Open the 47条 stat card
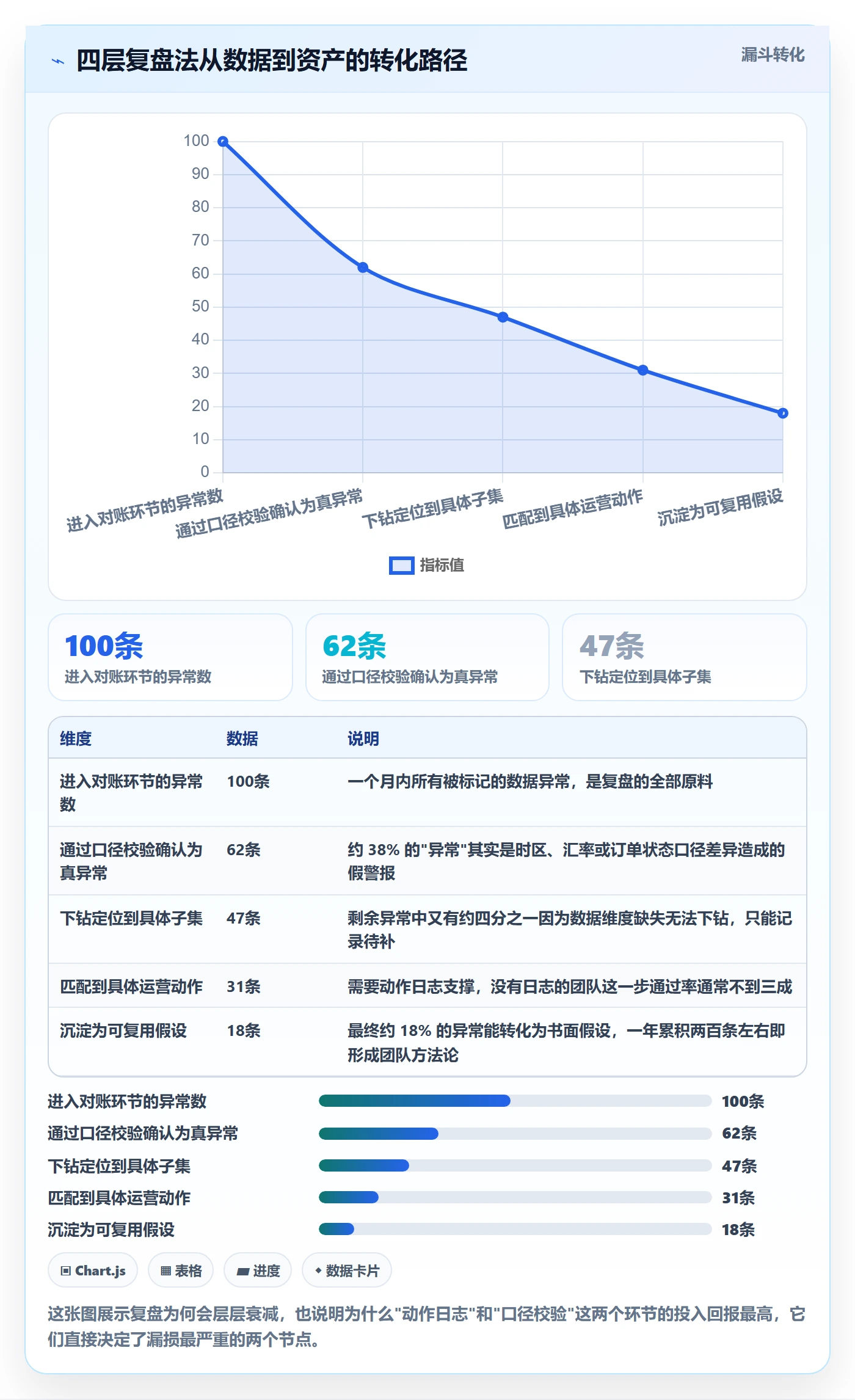 point(685,657)
